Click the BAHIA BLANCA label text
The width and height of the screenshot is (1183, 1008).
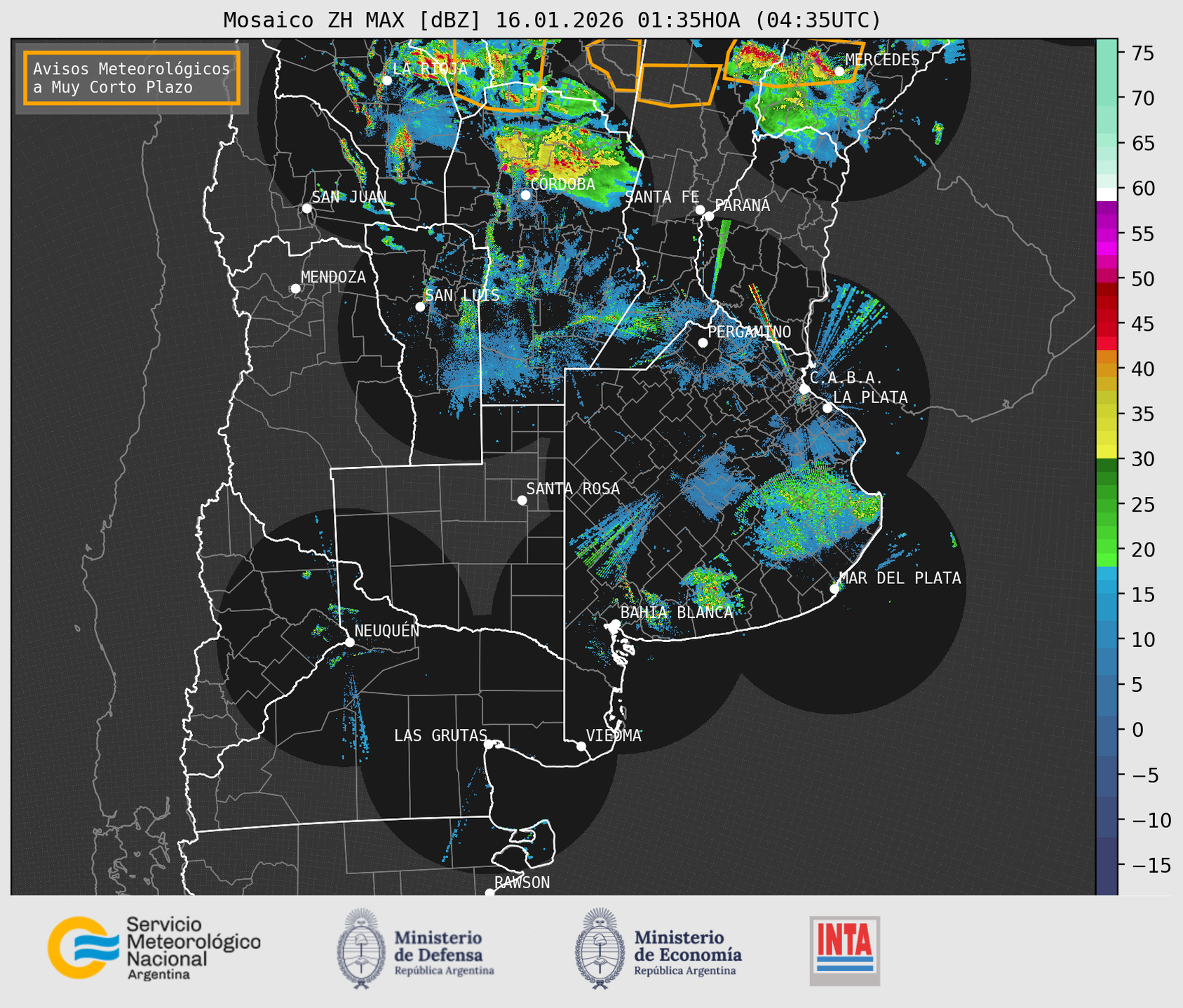point(677,612)
